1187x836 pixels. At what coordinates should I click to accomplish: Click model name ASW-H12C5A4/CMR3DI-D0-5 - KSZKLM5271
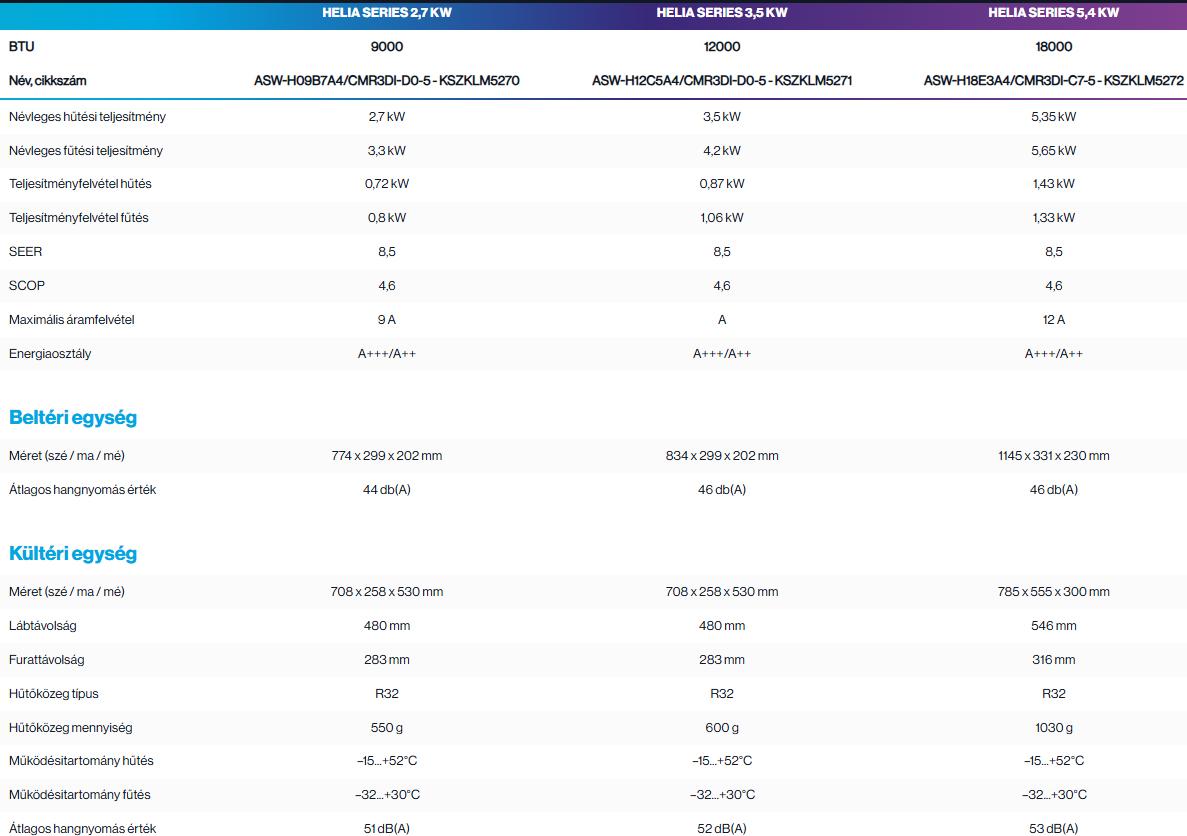[x=721, y=81]
